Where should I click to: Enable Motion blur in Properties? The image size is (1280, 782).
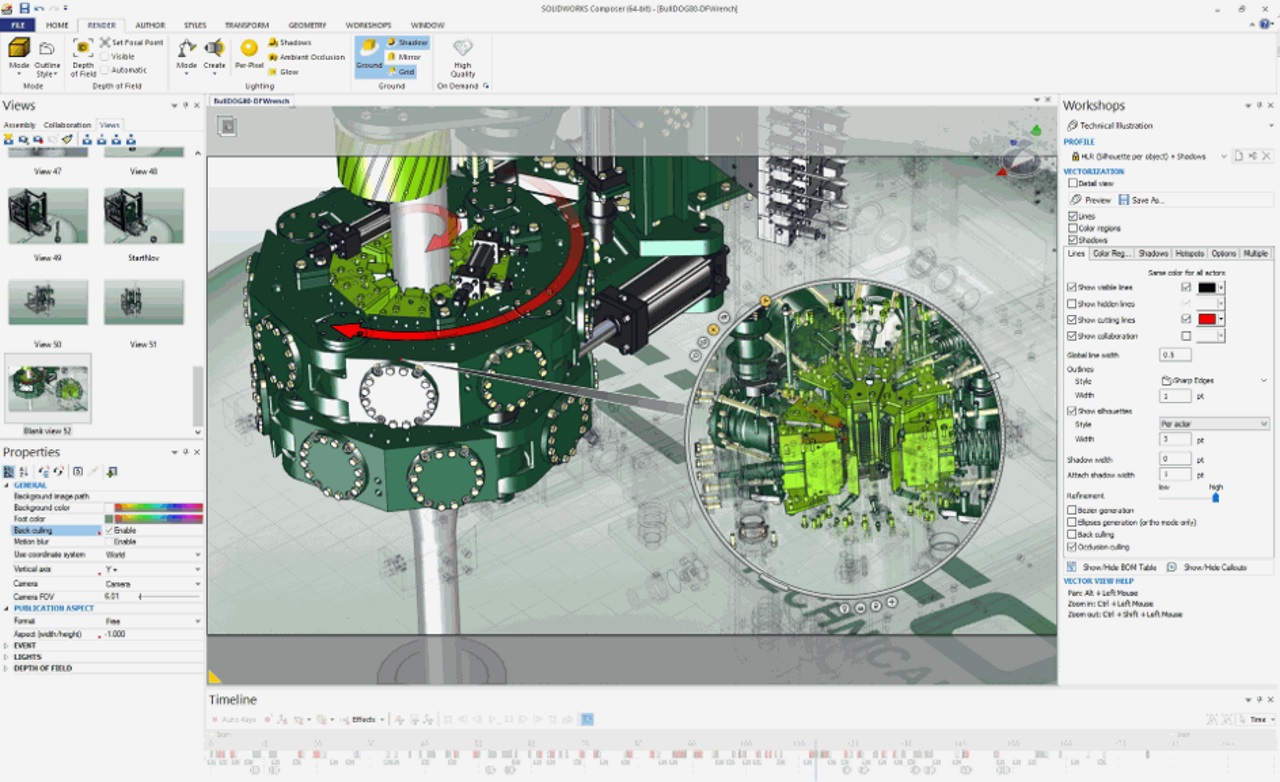110,542
